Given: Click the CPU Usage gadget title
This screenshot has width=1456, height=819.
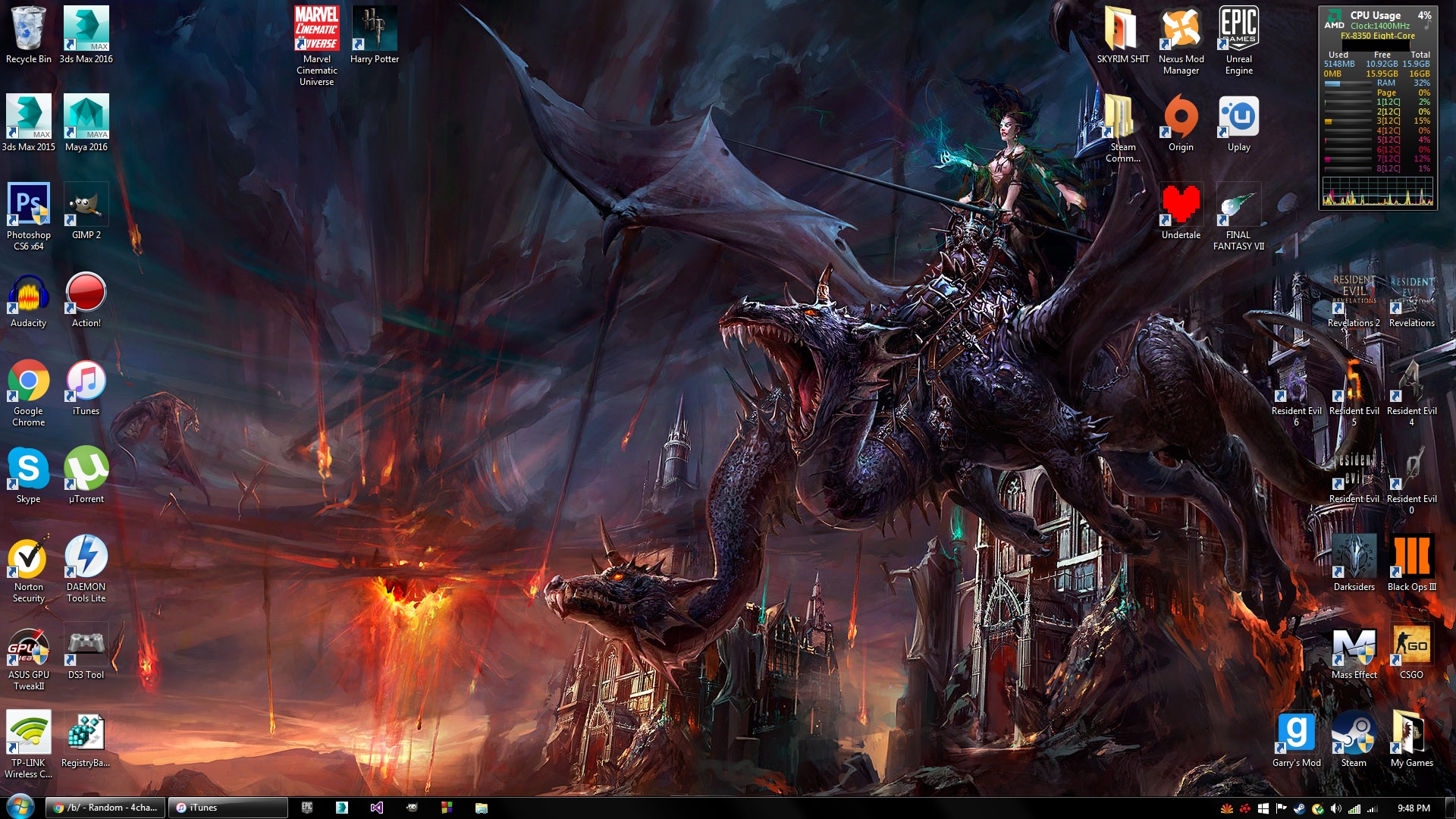Looking at the screenshot, I should (1375, 15).
